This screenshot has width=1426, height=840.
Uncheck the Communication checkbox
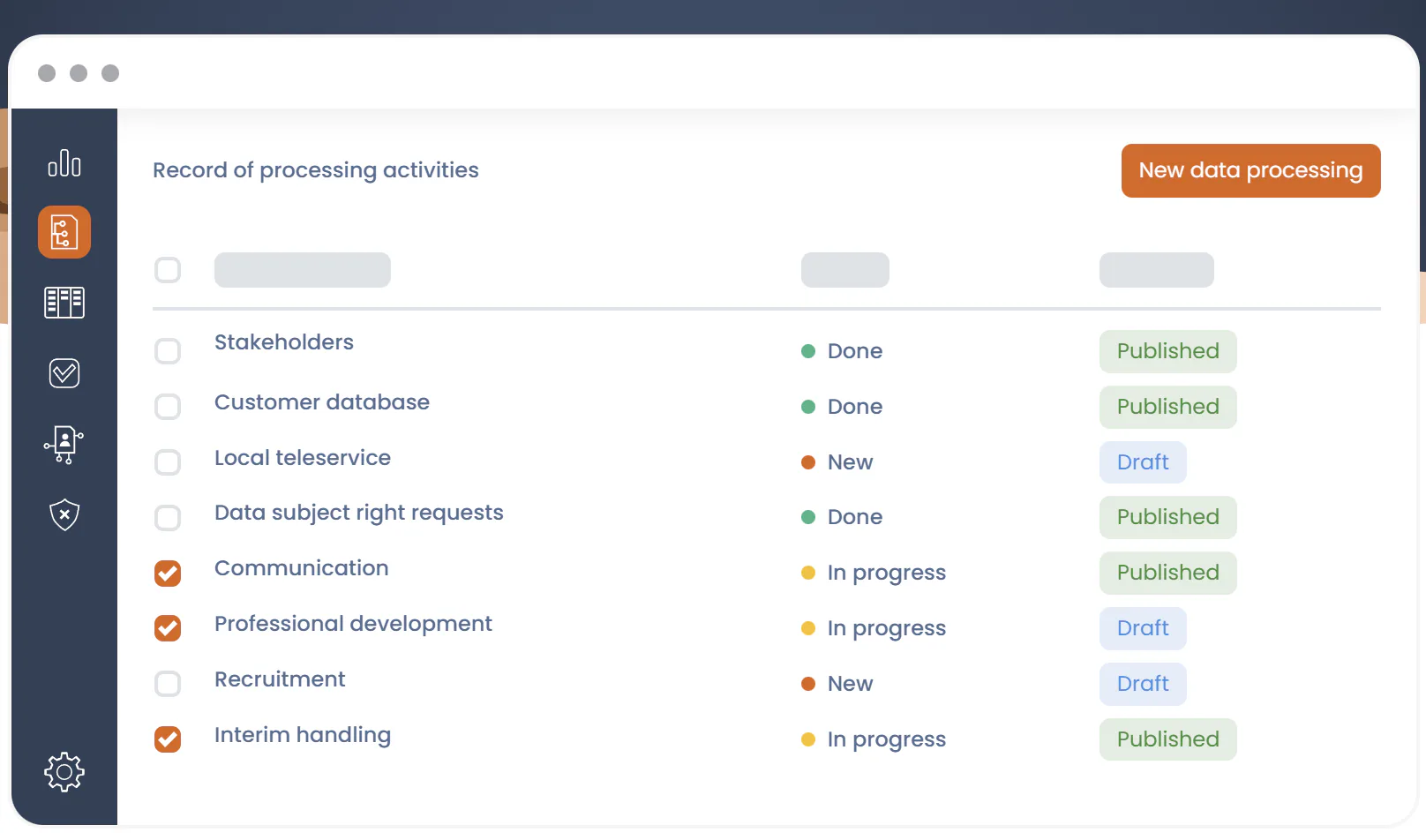(x=168, y=574)
